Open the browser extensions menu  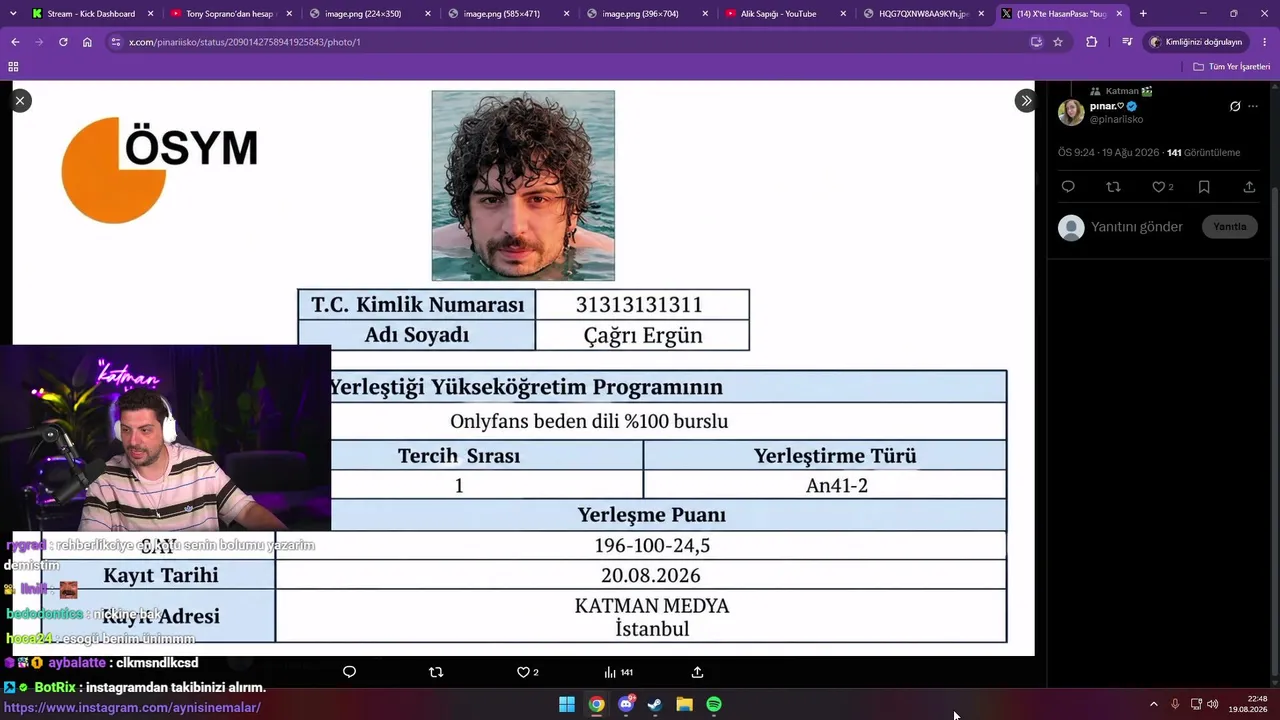click(x=1091, y=42)
